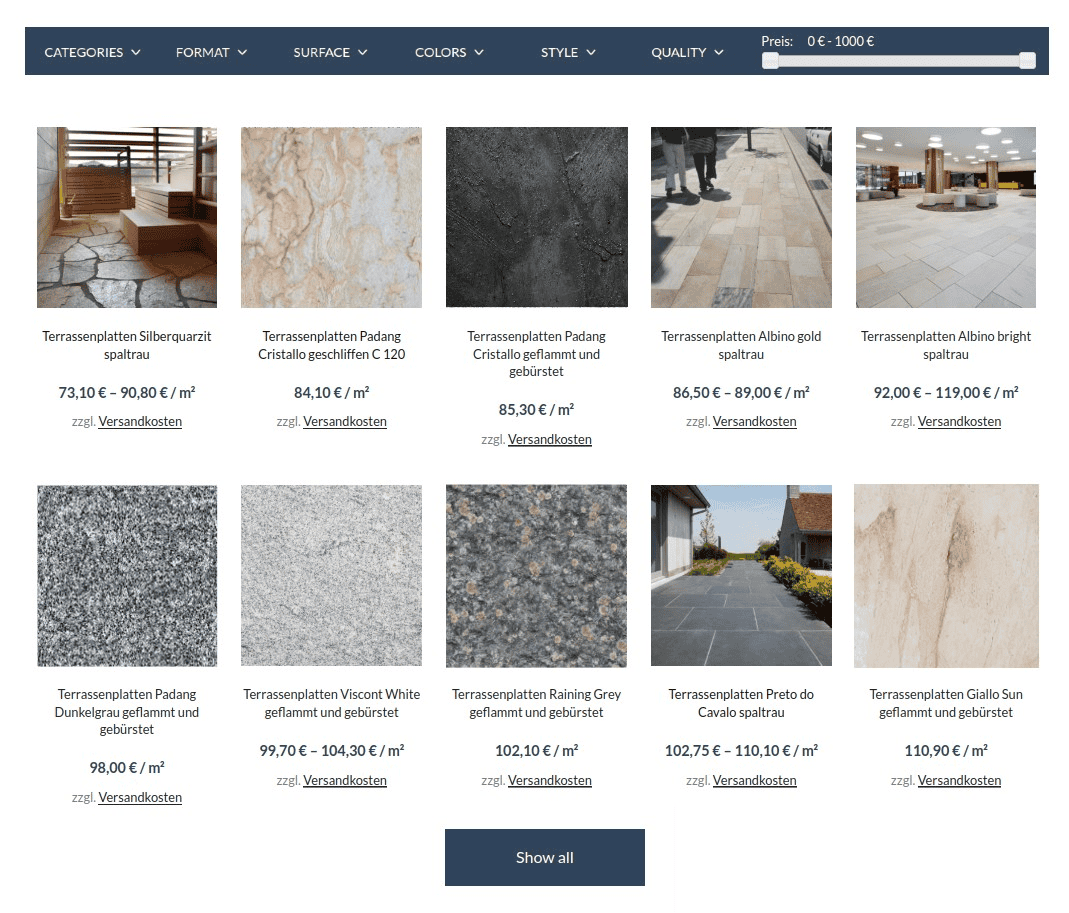Click the right handle of the Preis slider
This screenshot has height=913, width=1069.
pos(1026,60)
